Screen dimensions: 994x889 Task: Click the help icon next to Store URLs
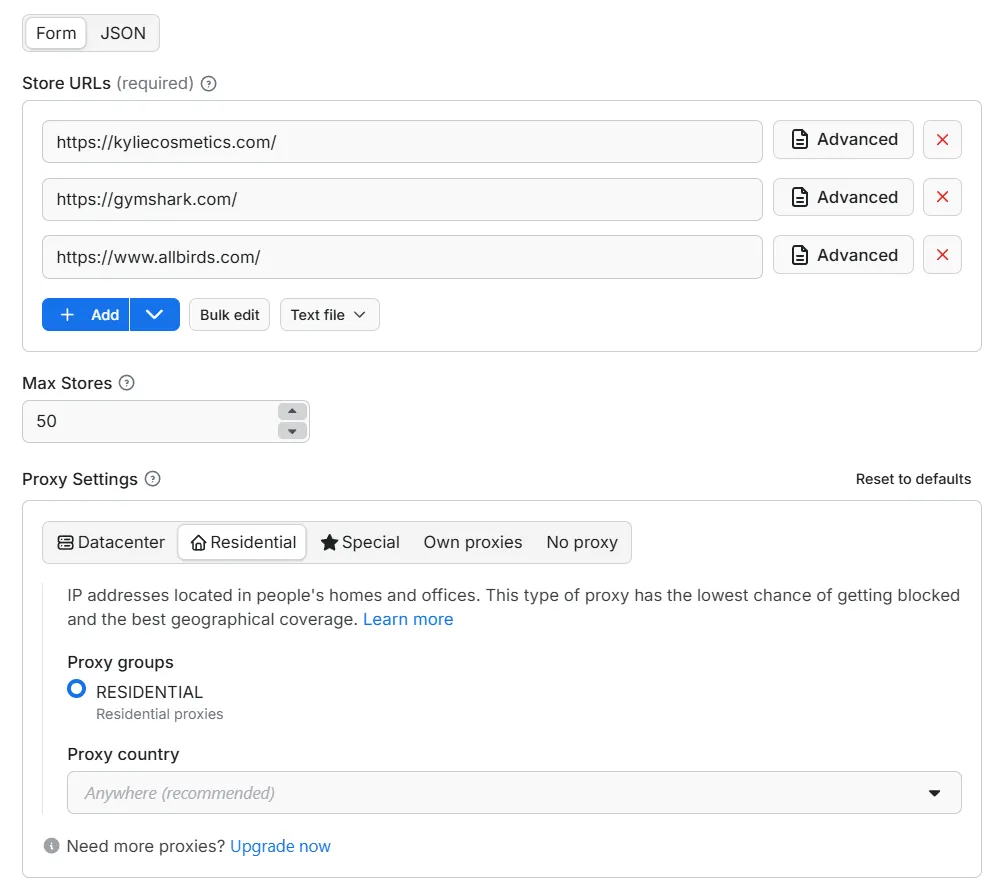point(208,84)
